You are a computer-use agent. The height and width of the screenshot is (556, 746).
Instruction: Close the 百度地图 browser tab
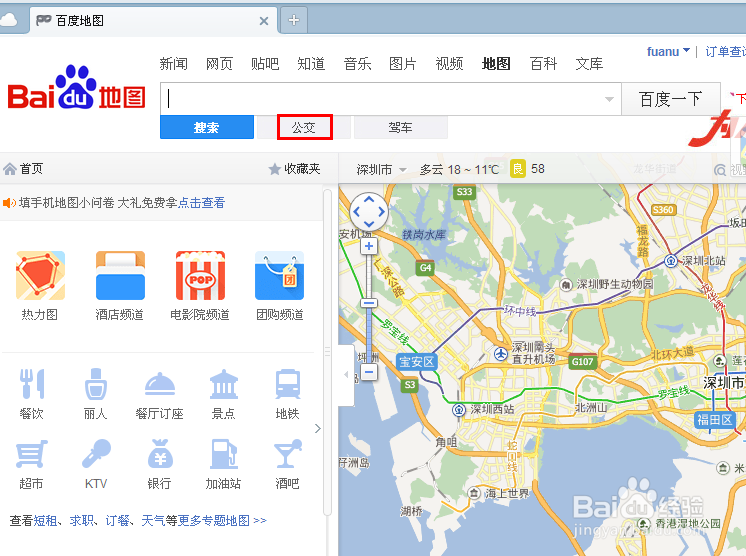point(264,21)
